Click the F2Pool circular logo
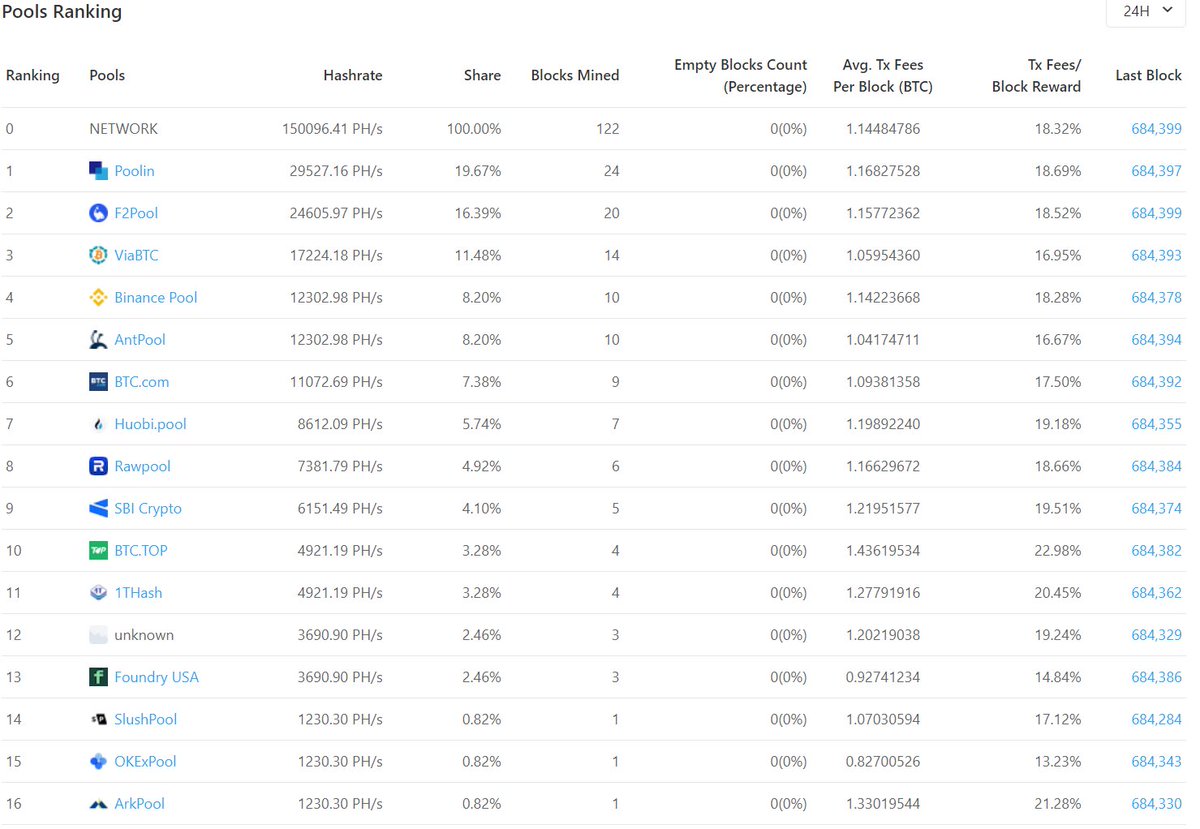Image resolution: width=1200 pixels, height=829 pixels. pyautogui.click(x=97, y=213)
